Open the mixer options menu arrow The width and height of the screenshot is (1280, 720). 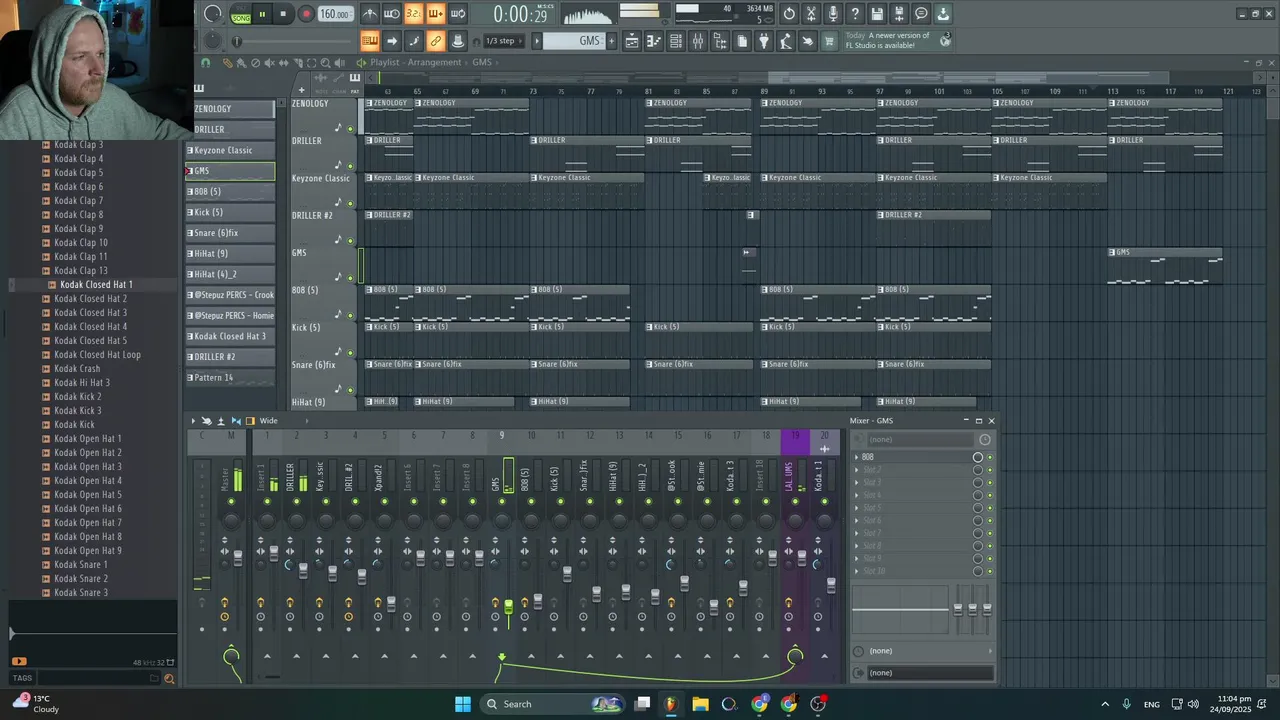pyautogui.click(x=193, y=421)
